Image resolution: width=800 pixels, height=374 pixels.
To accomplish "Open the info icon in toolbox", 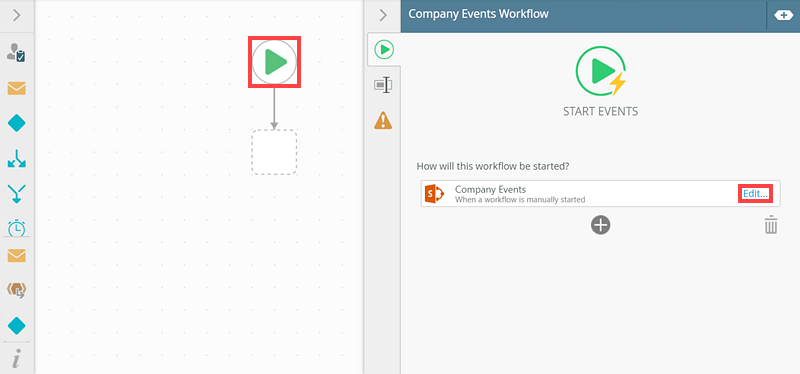I will coord(16,359).
